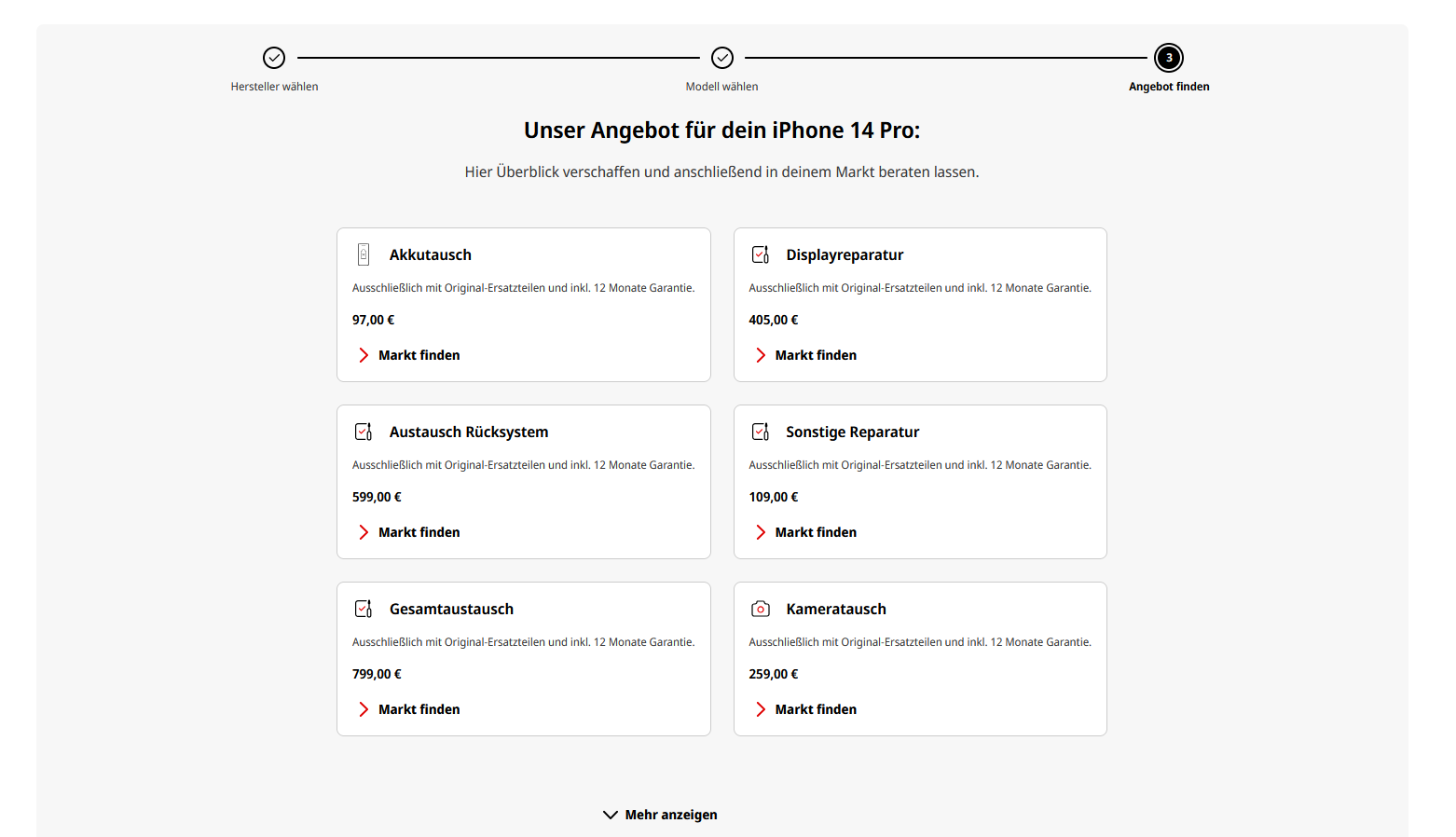Click the 599,00 € price
1456x837 pixels.
[377, 497]
